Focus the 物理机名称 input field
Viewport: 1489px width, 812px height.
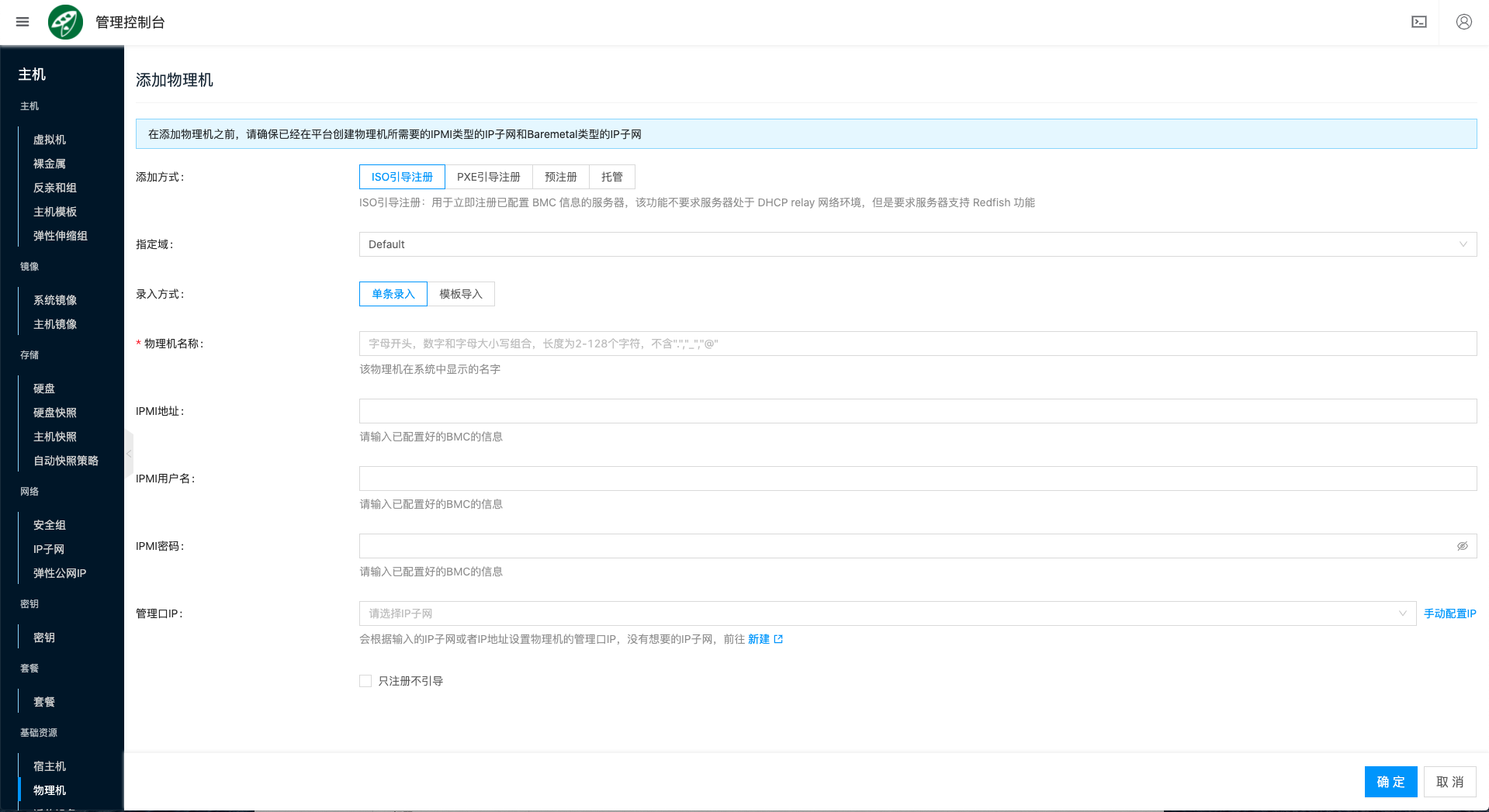pos(917,344)
